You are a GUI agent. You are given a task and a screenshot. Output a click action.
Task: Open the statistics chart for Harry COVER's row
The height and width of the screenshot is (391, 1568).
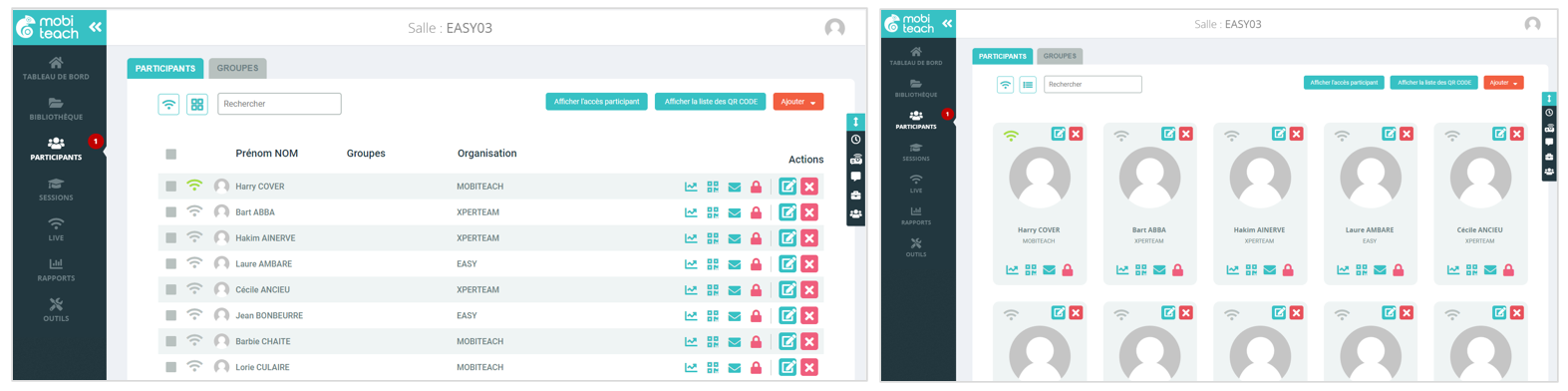tap(691, 187)
